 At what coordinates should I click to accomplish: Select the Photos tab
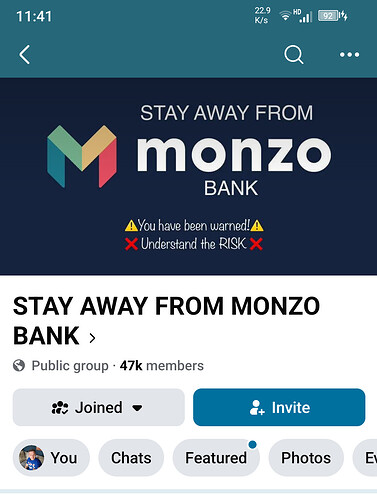[x=306, y=458]
